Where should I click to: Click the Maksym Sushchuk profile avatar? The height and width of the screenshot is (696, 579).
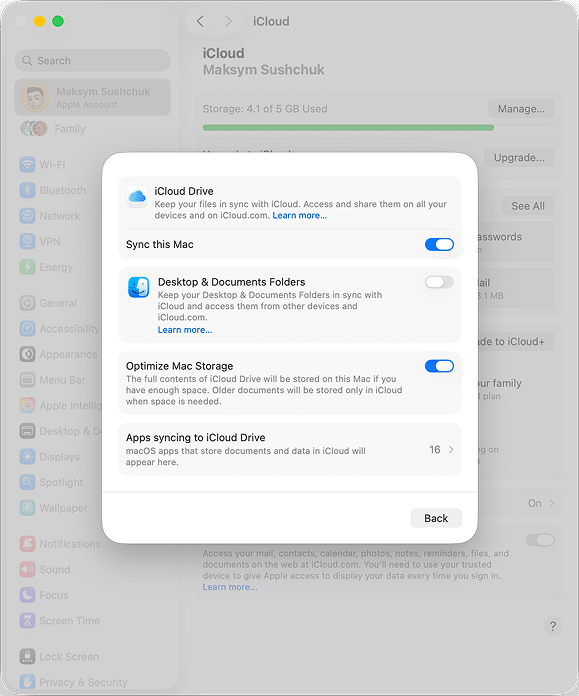35,97
